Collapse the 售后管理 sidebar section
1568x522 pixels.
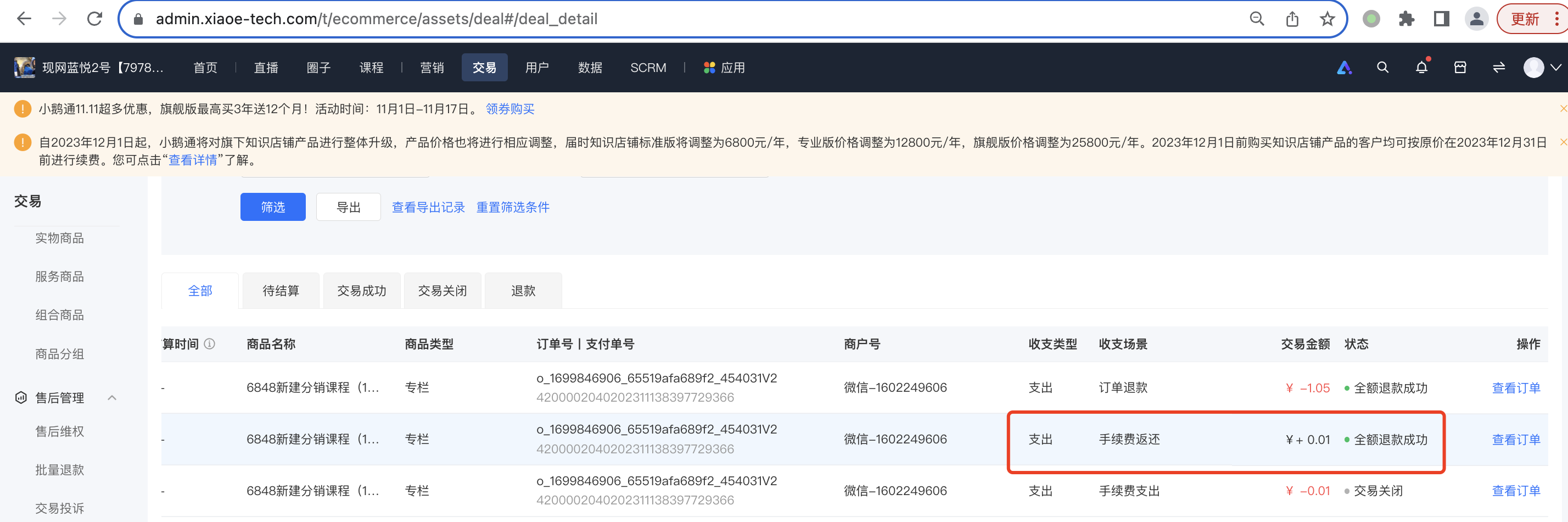point(112,398)
